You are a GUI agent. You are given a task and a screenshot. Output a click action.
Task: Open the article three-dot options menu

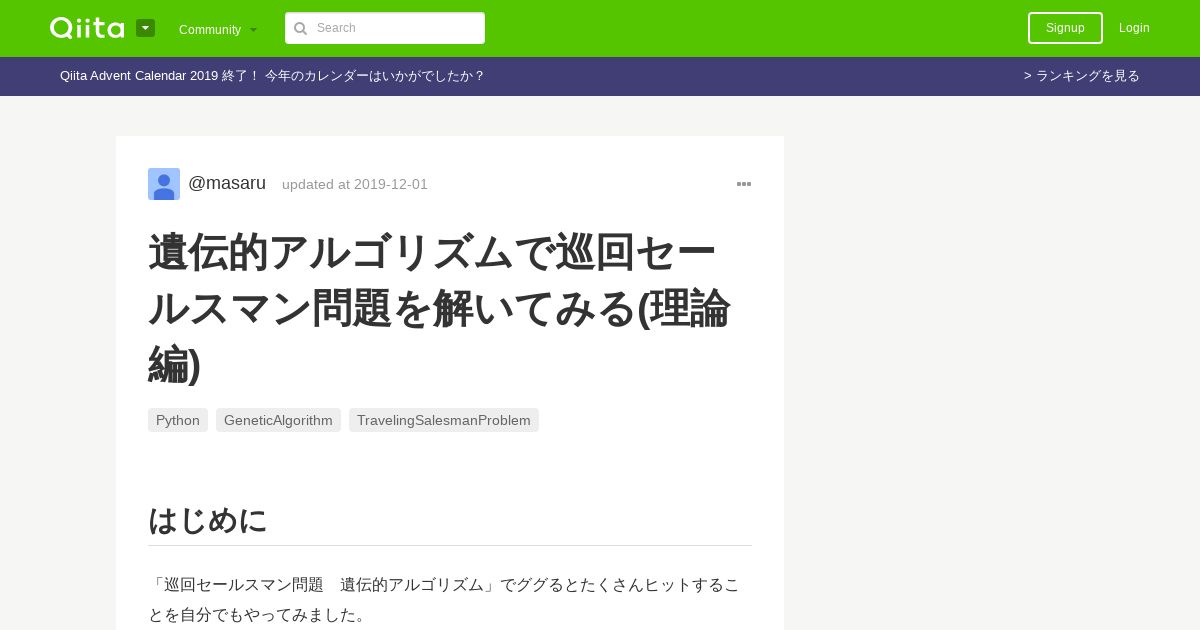coord(744,184)
